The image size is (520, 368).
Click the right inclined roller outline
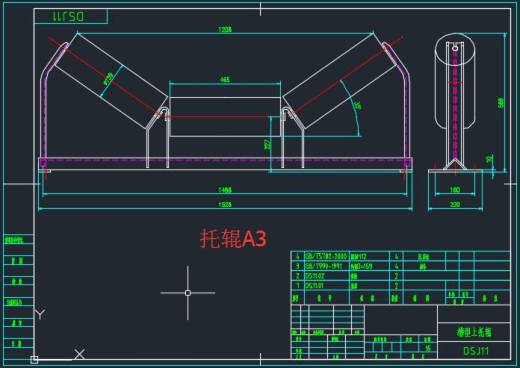(339, 81)
